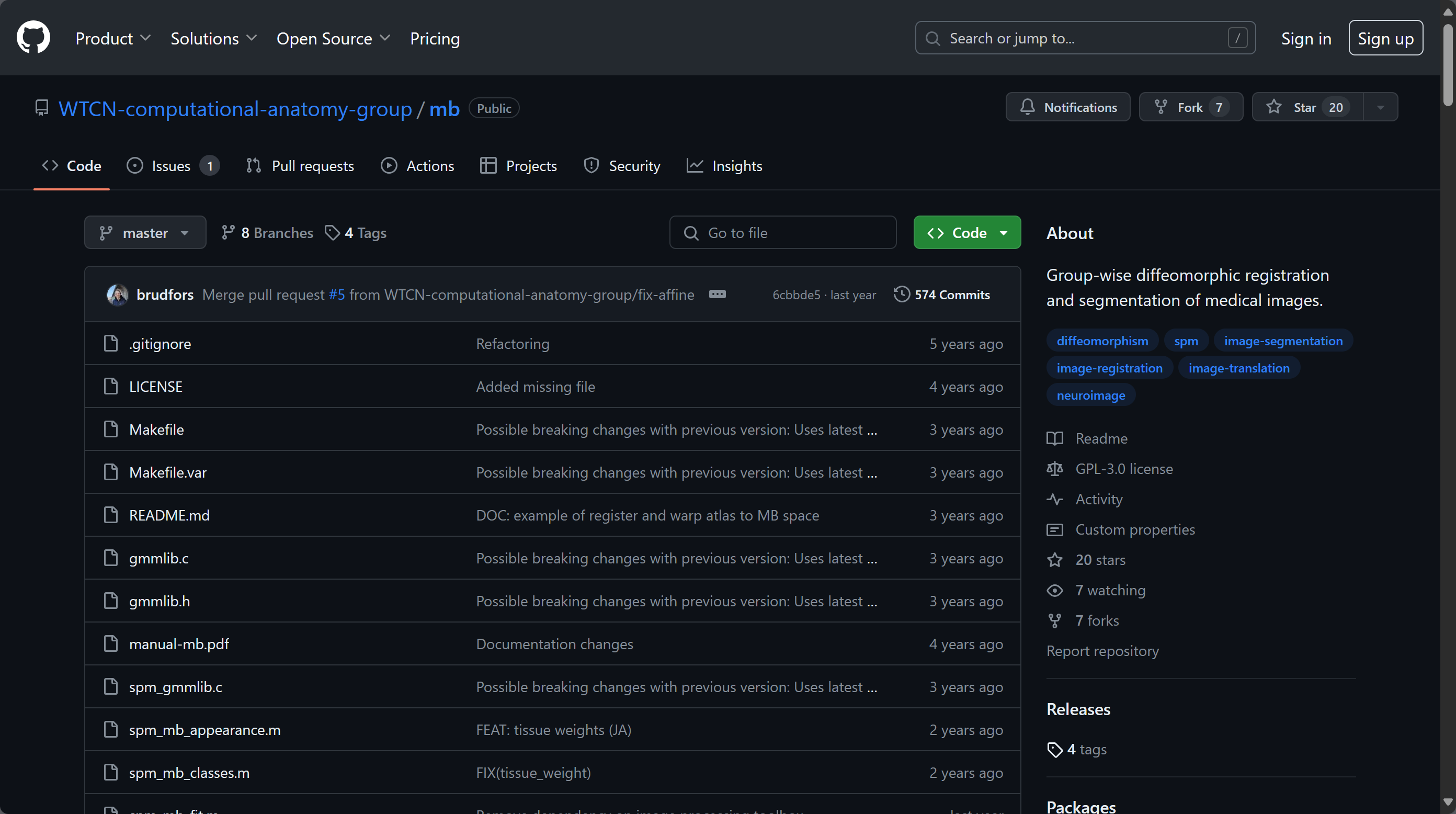Image resolution: width=1456 pixels, height=814 pixels.
Task: Click the Fork repository icon
Action: 1161,107
